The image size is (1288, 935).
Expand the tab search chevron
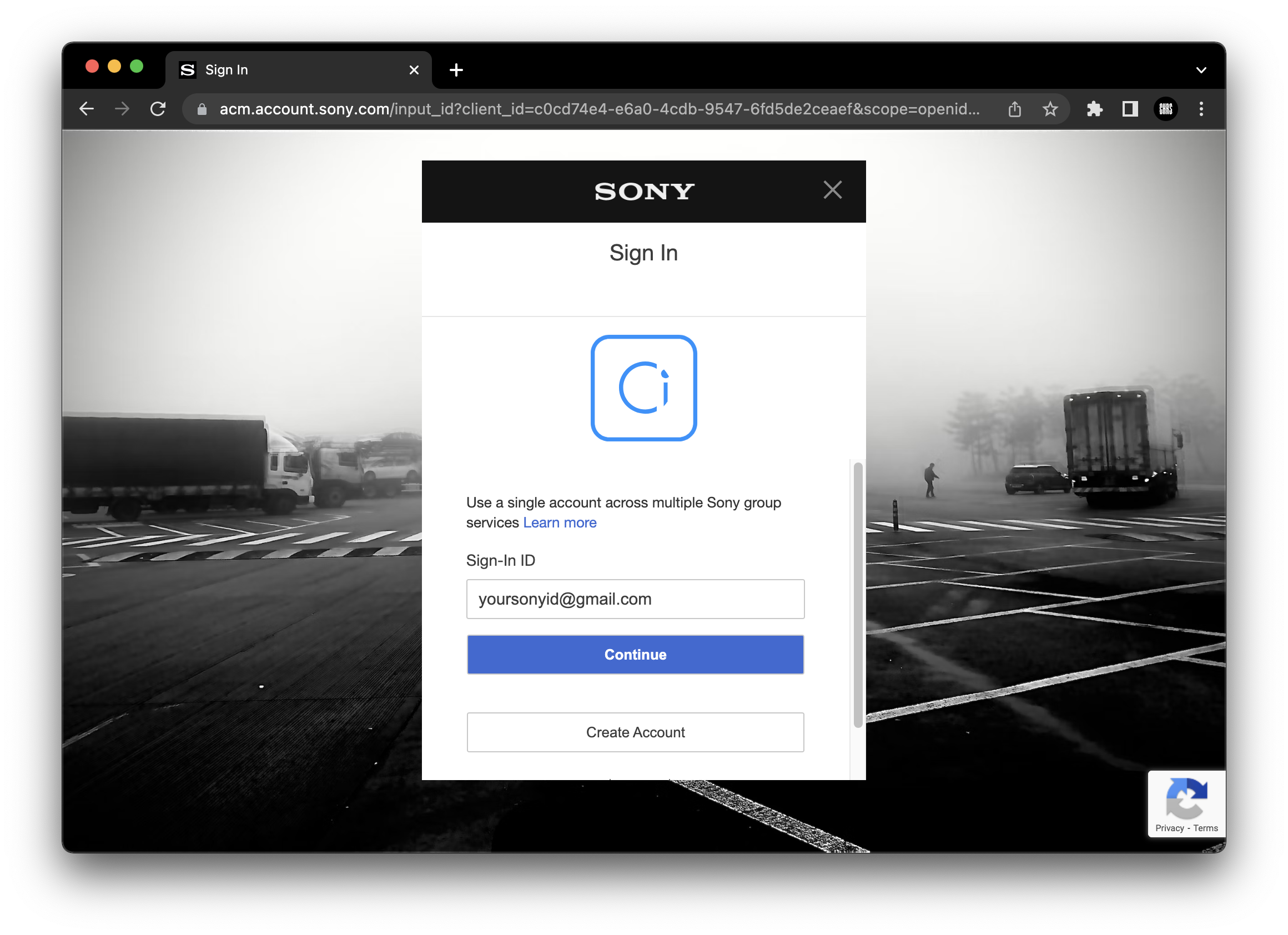(x=1201, y=70)
